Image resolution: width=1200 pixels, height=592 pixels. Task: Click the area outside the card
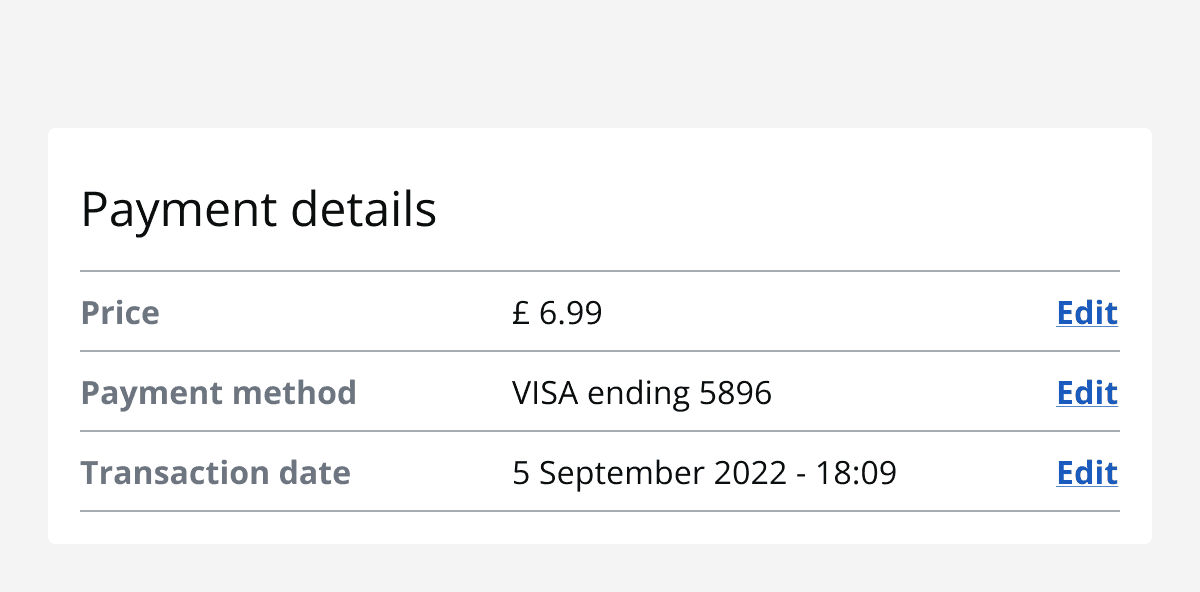click(x=600, y=60)
